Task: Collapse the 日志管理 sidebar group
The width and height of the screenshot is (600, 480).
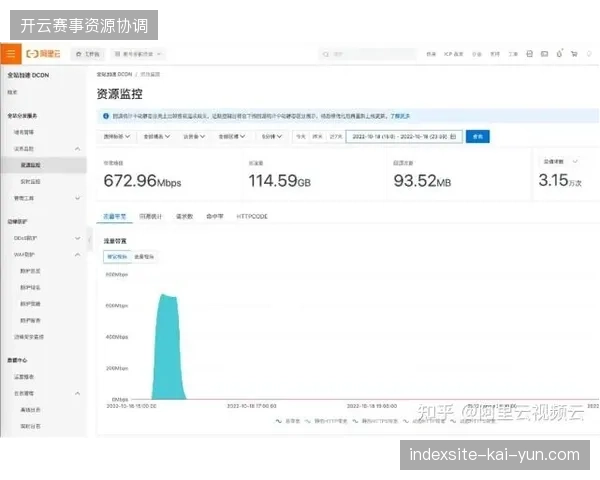Action: (77, 393)
